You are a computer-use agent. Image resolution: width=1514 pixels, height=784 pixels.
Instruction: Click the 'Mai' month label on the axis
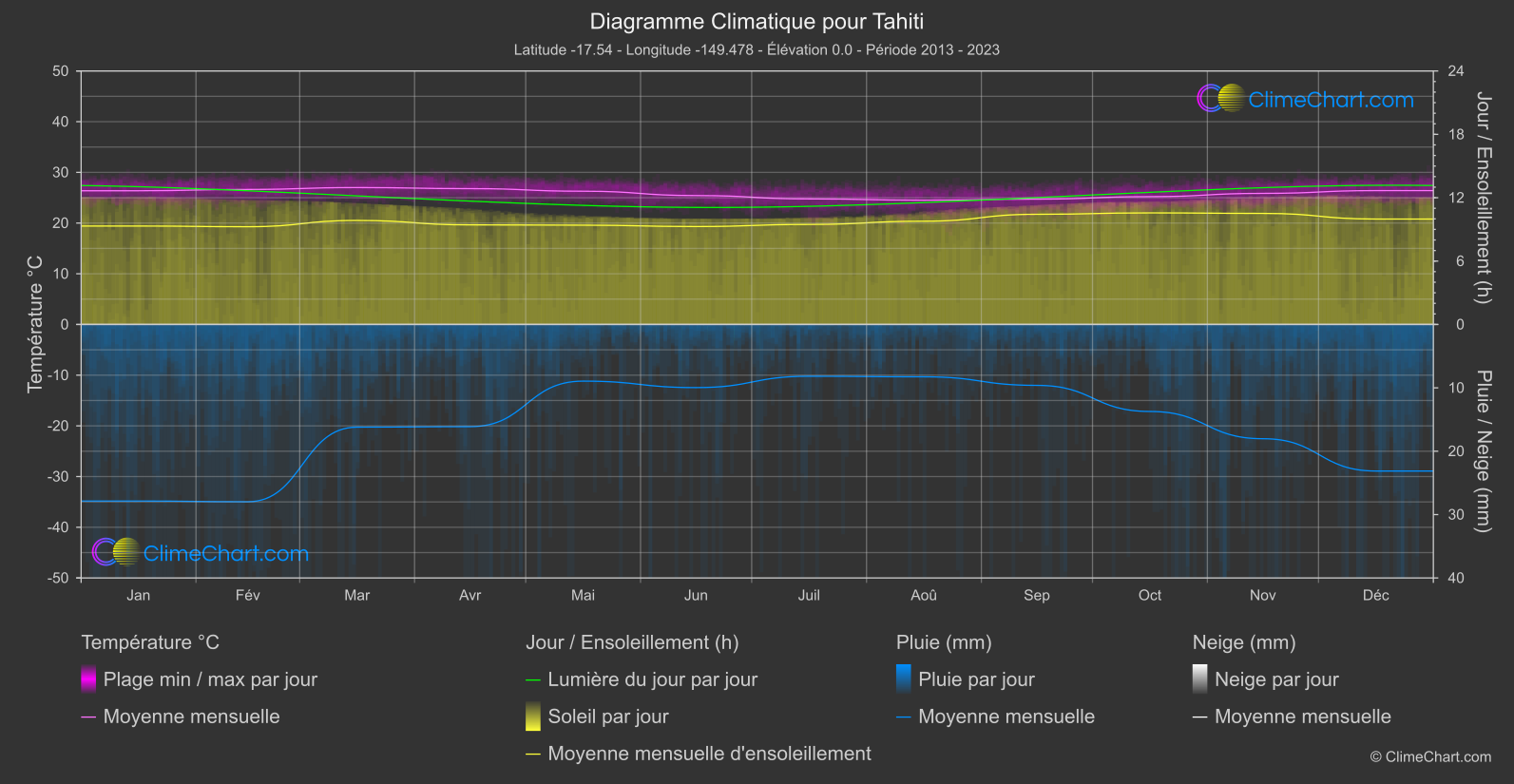(583, 595)
